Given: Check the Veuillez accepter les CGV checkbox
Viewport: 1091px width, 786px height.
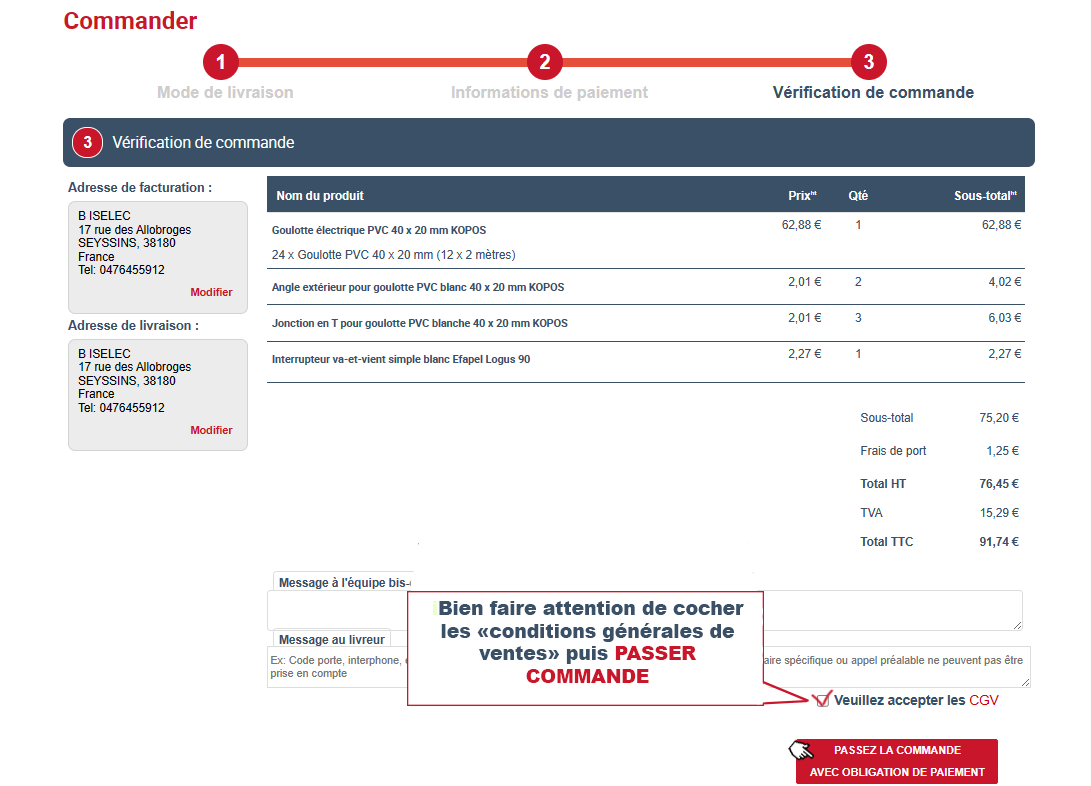Looking at the screenshot, I should pos(821,701).
